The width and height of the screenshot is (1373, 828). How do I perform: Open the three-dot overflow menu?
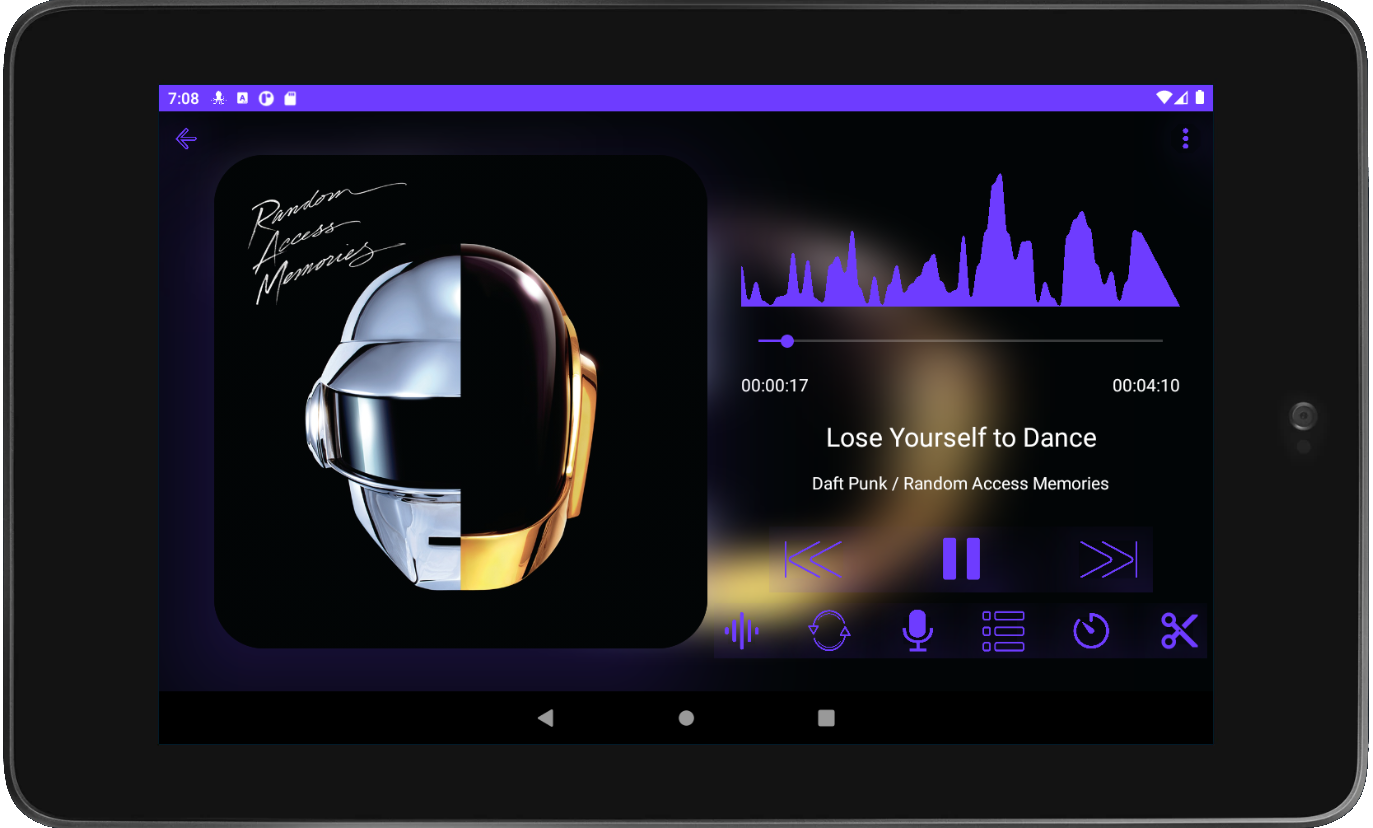[1185, 139]
